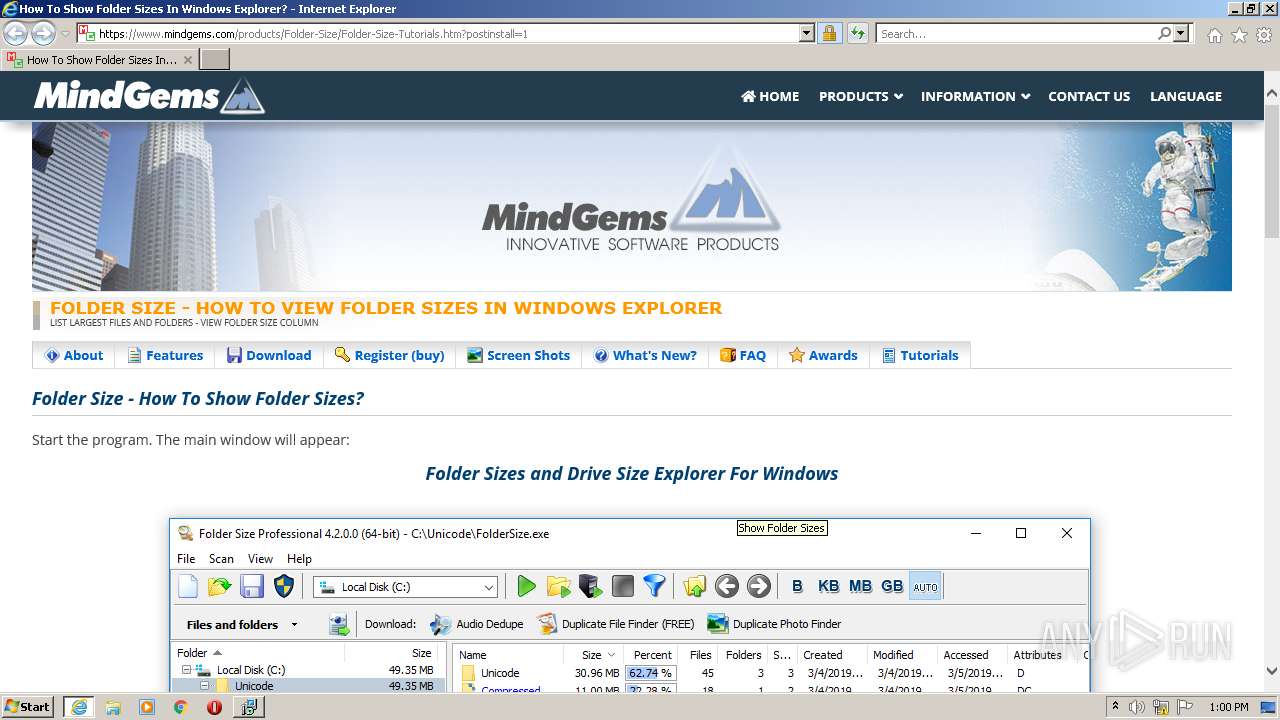The width and height of the screenshot is (1280, 720).
Task: Click the Windows Start button
Action: [x=28, y=706]
